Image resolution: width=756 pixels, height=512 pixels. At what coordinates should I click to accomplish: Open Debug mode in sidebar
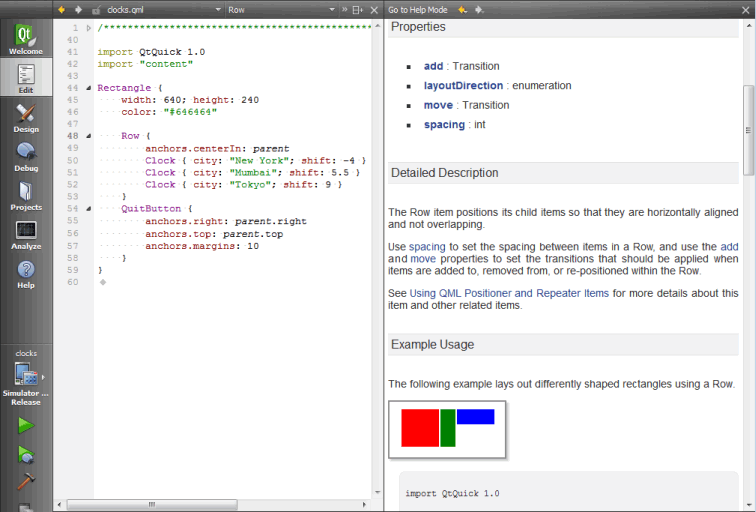tap(25, 157)
